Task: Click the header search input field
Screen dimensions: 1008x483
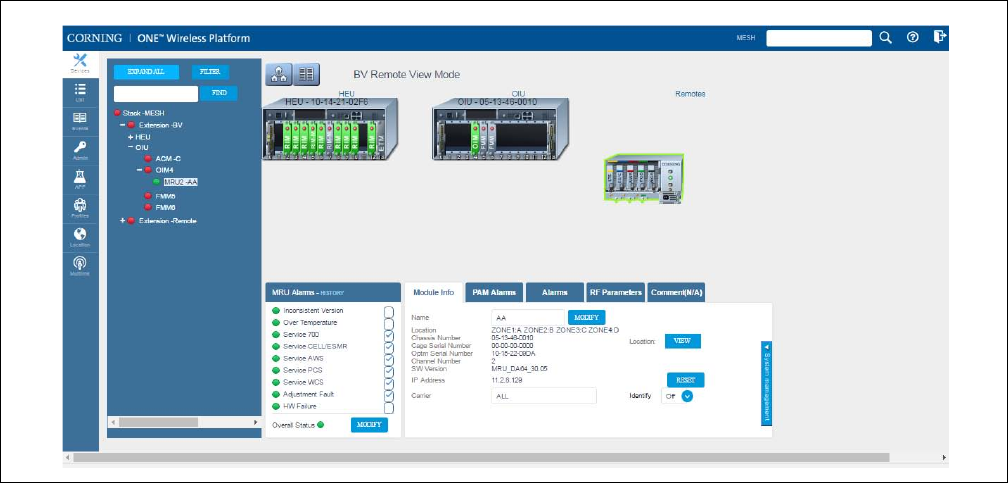Action: click(x=819, y=38)
